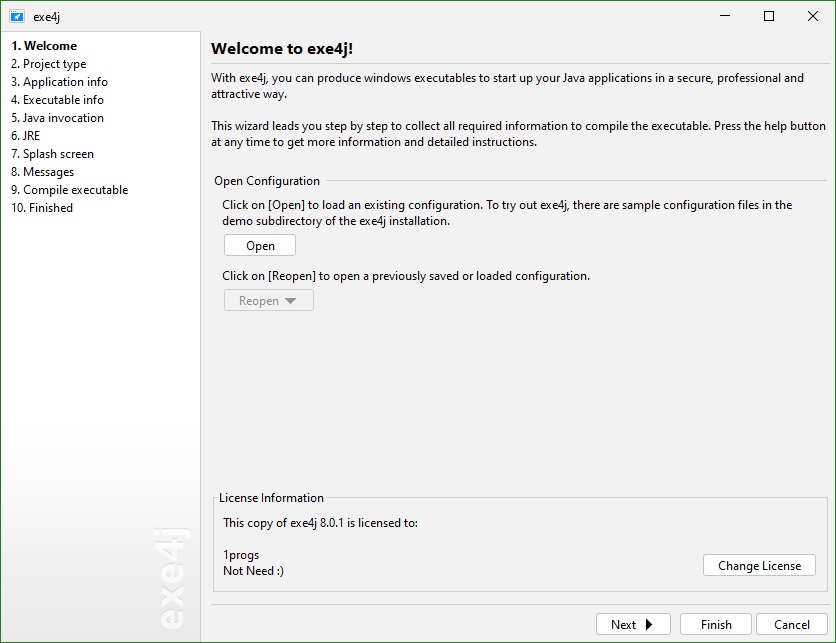Select the Welcome step in sidebar
This screenshot has width=836, height=643.
tap(44, 46)
